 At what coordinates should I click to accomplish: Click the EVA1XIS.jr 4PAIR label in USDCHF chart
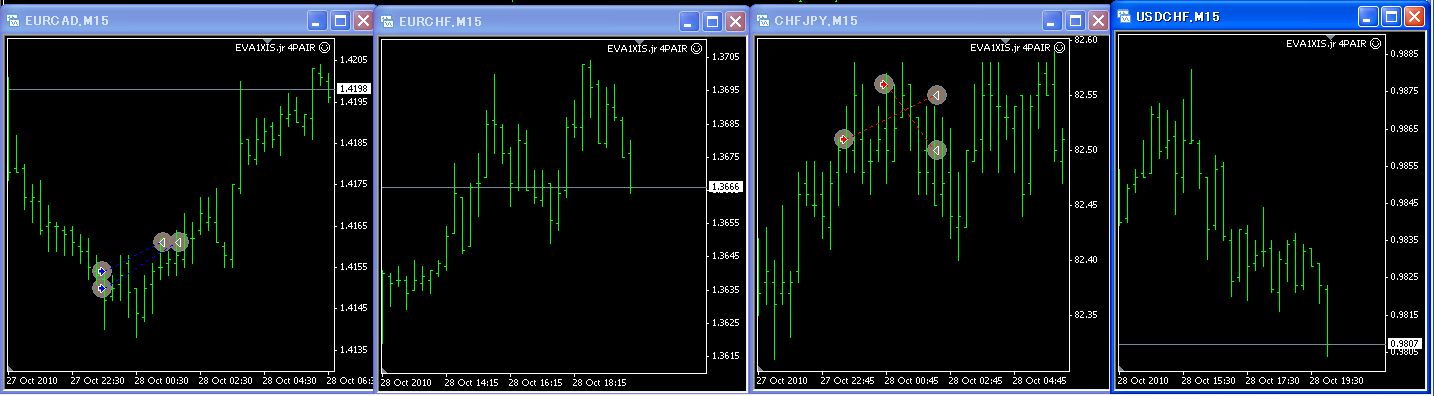click(1325, 43)
